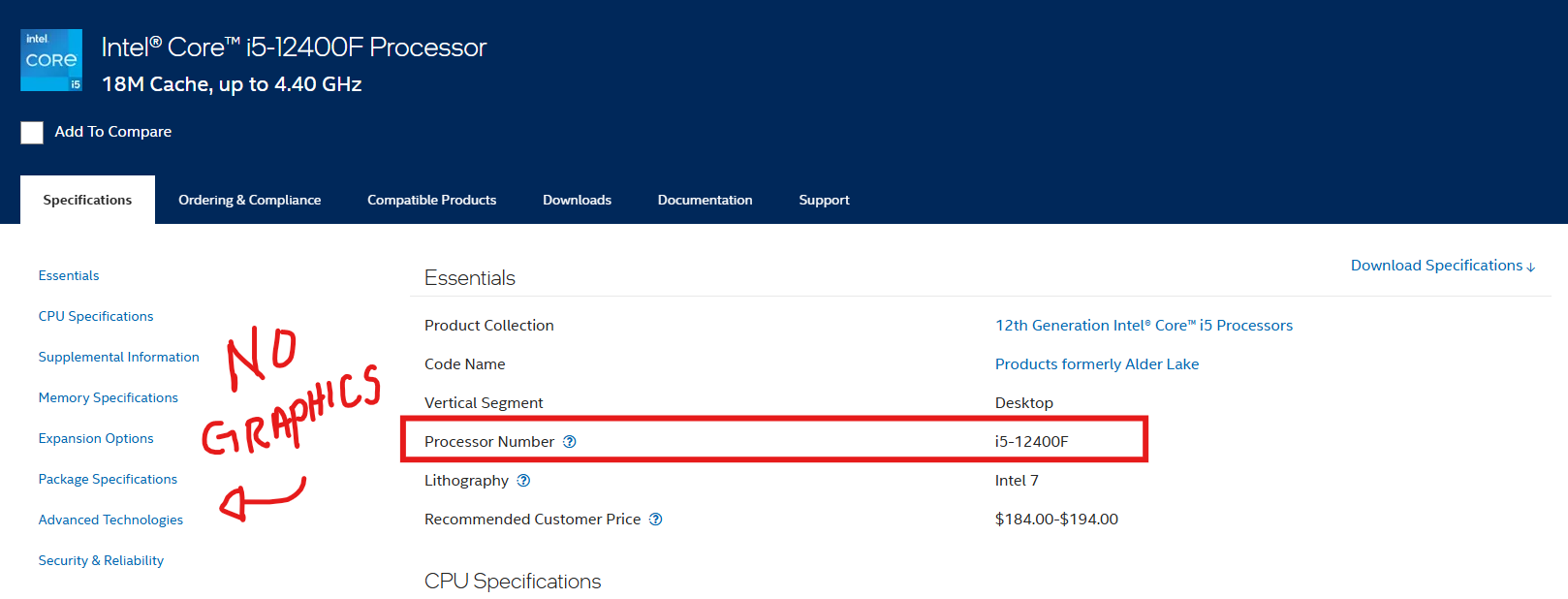The image size is (1568, 599).
Task: Click the i5-12400F processor number value
Action: pyautogui.click(x=1031, y=442)
